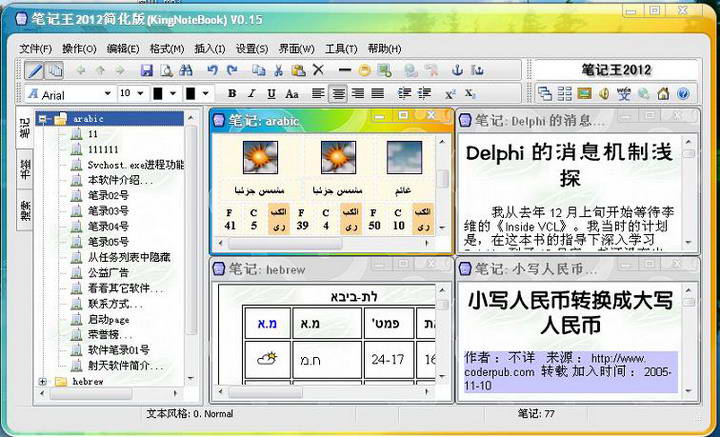Image resolution: width=720 pixels, height=437 pixels.
Task: Open the font size 10 dropdown
Action: click(141, 94)
